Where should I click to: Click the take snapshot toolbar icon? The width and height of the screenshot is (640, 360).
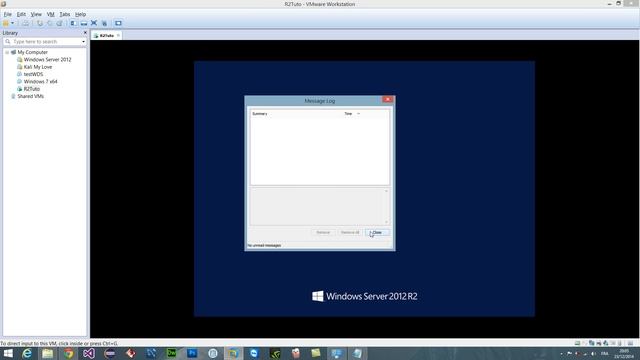tap(40, 23)
